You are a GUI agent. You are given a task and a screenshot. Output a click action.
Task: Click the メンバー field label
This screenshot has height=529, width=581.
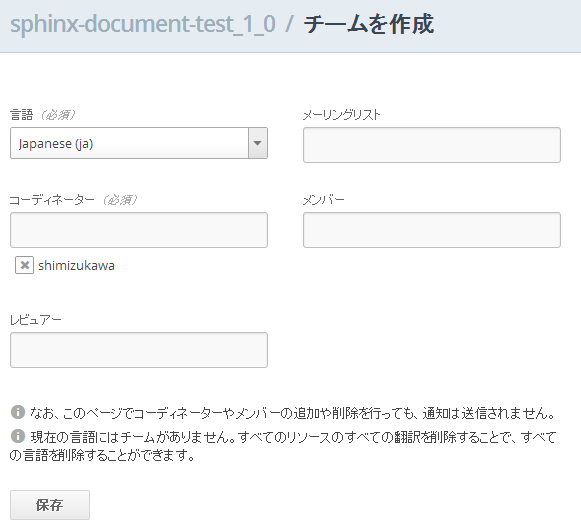click(x=324, y=200)
